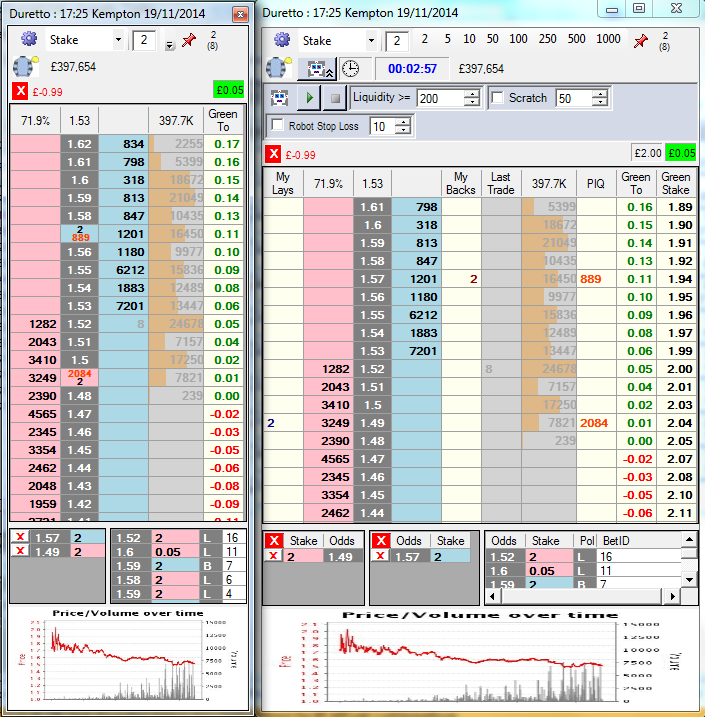Click the My Lays column header
The width and height of the screenshot is (705, 717).
283,183
